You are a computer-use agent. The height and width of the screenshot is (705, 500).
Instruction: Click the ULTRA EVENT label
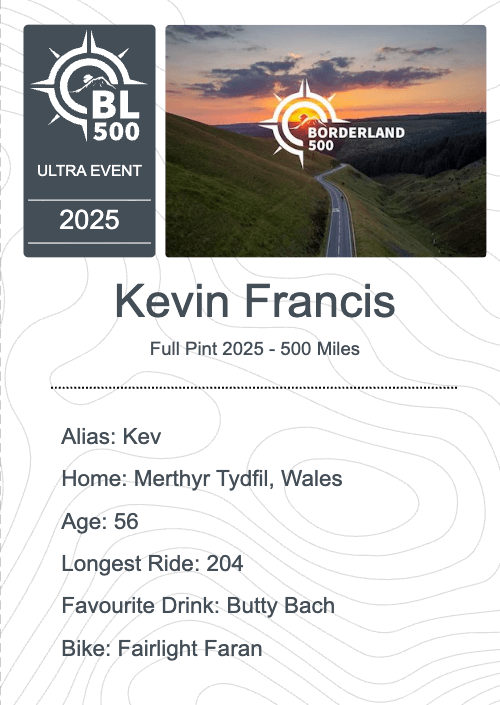coord(89,171)
